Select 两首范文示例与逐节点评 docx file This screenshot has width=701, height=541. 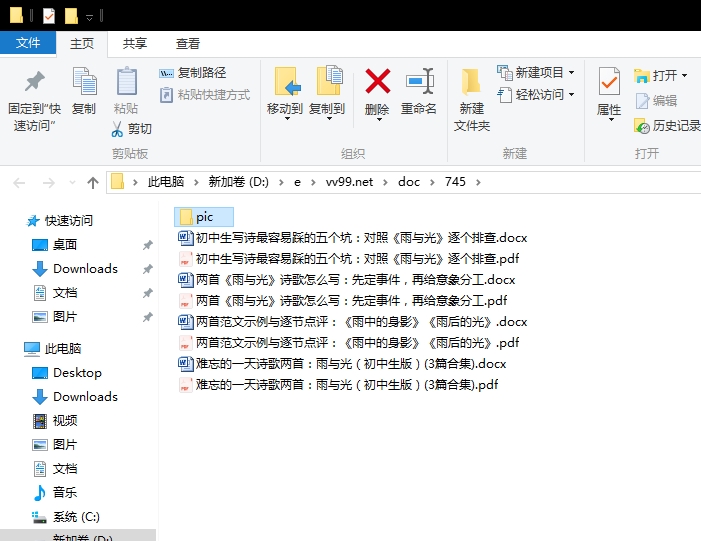click(352, 321)
